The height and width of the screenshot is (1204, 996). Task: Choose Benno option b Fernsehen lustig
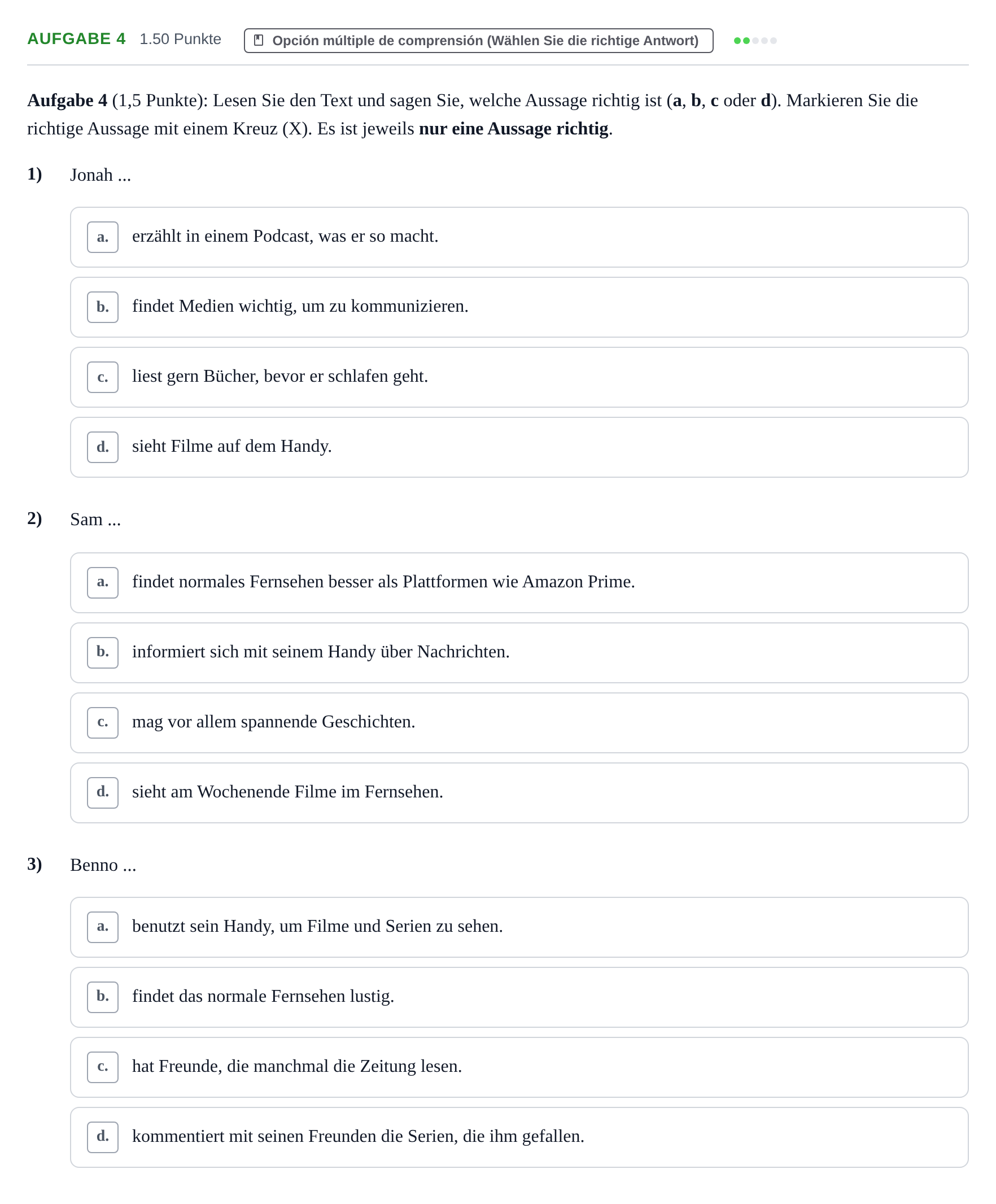[x=519, y=997]
